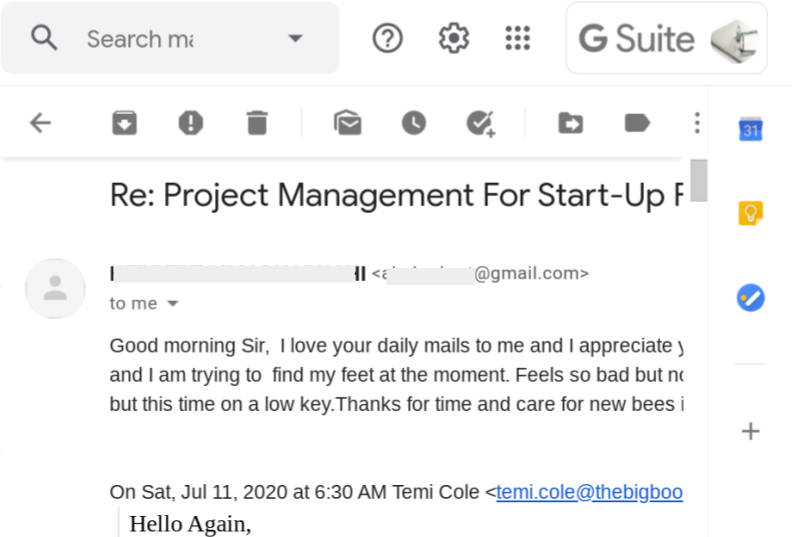The image size is (792, 537).
Task: Open Google Keep in side panel
Action: point(751,213)
